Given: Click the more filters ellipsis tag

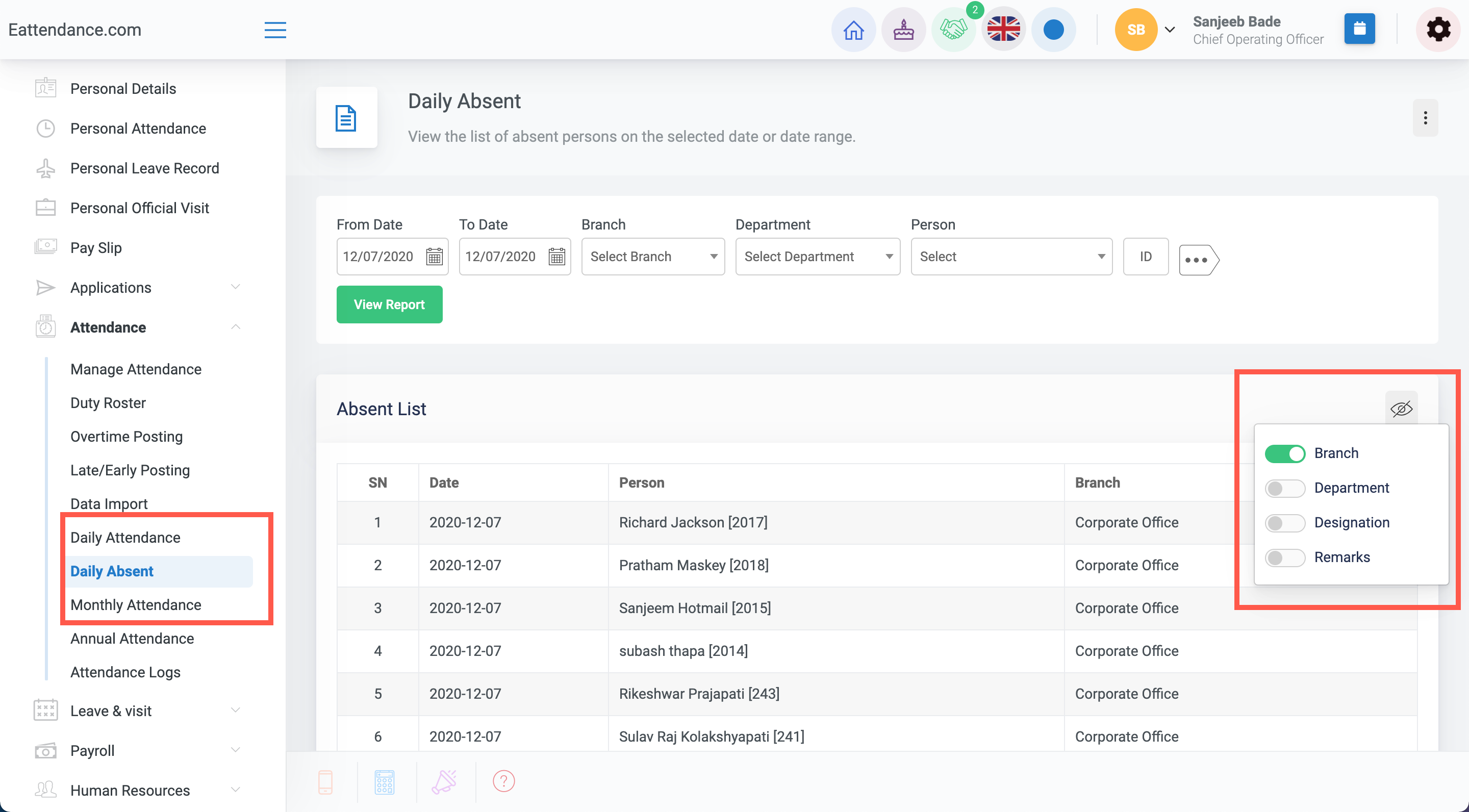Looking at the screenshot, I should [1199, 260].
